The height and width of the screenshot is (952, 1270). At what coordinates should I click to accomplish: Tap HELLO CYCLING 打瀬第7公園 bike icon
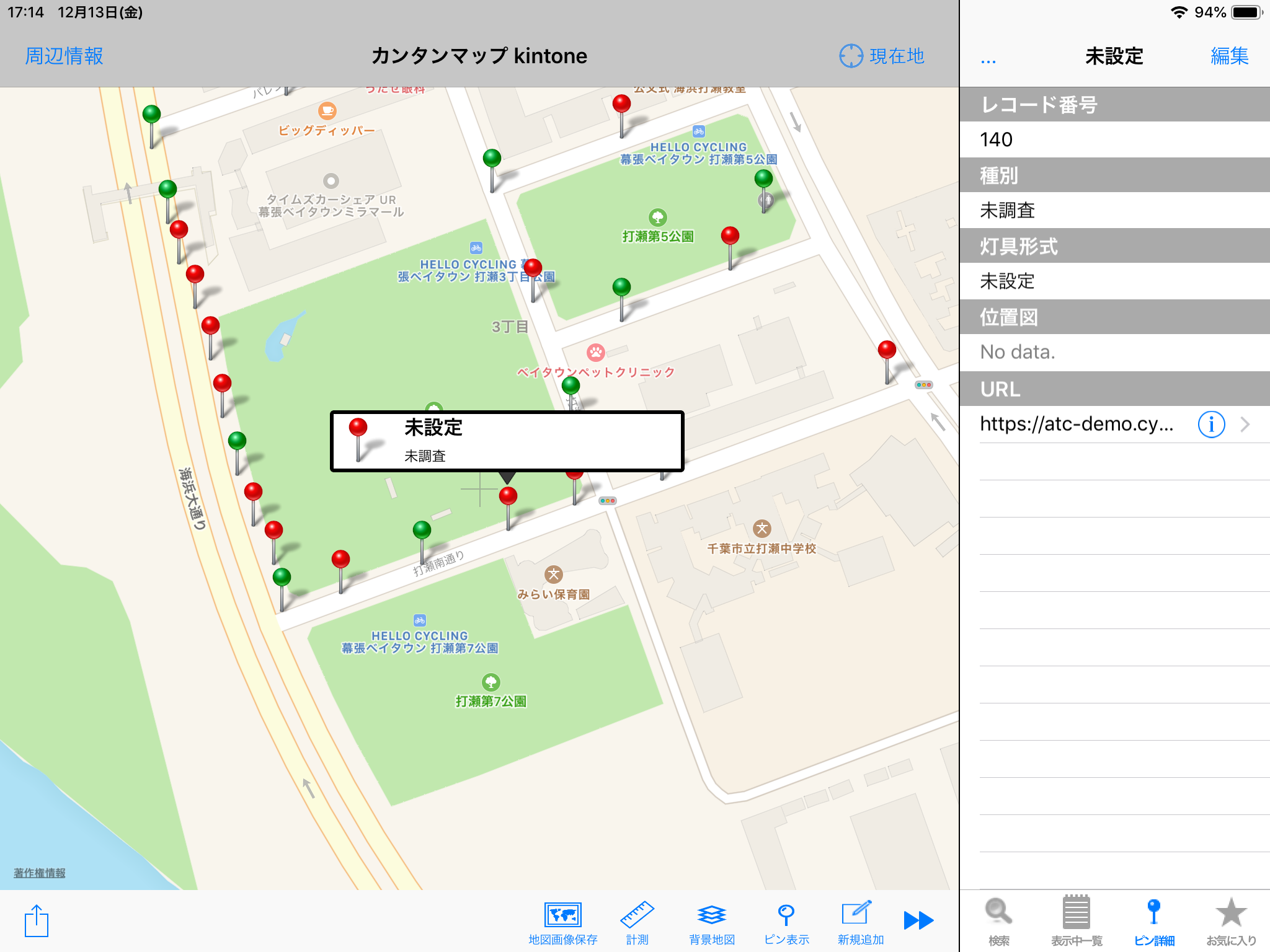(420, 620)
